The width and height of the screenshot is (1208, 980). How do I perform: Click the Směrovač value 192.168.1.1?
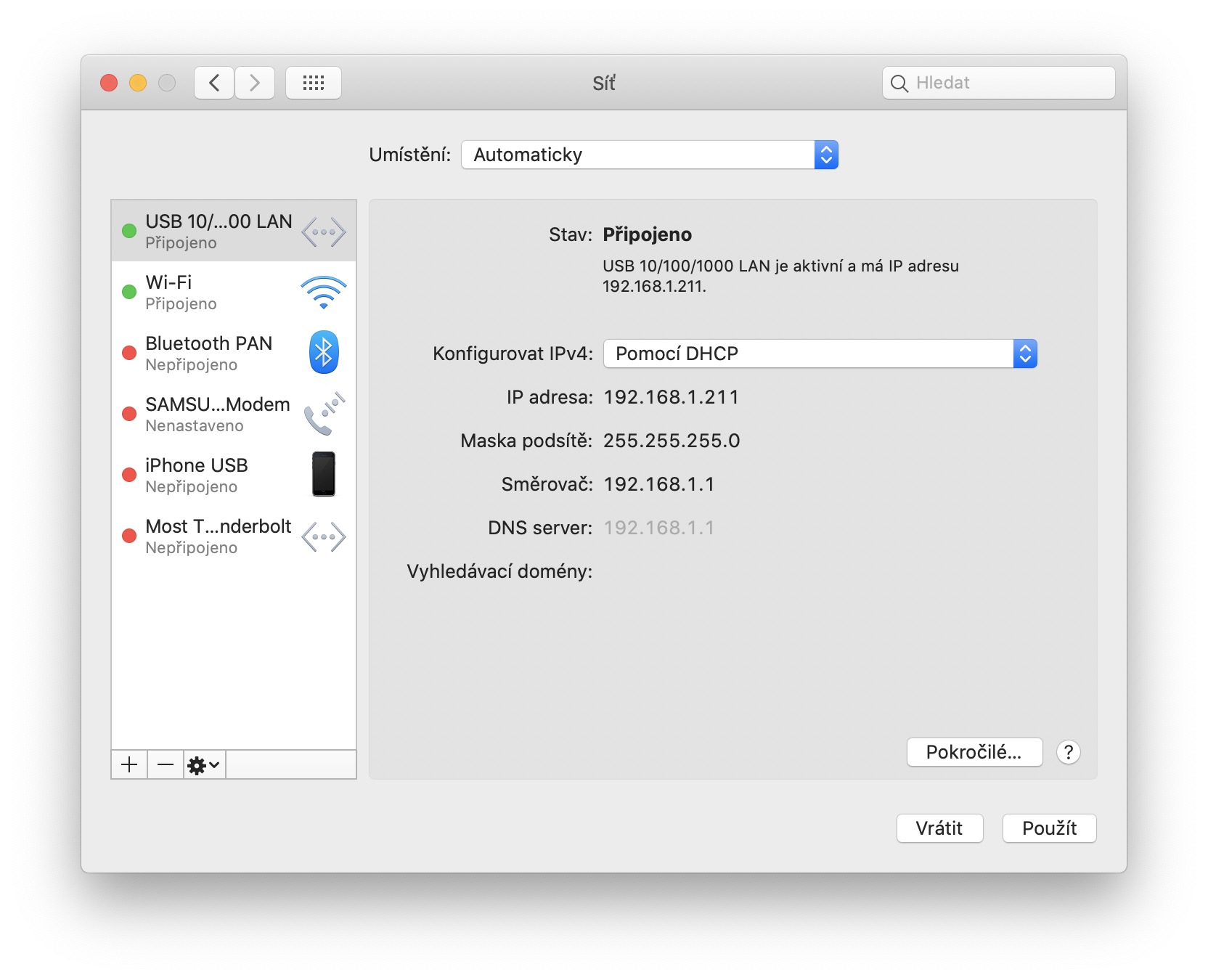tap(659, 484)
